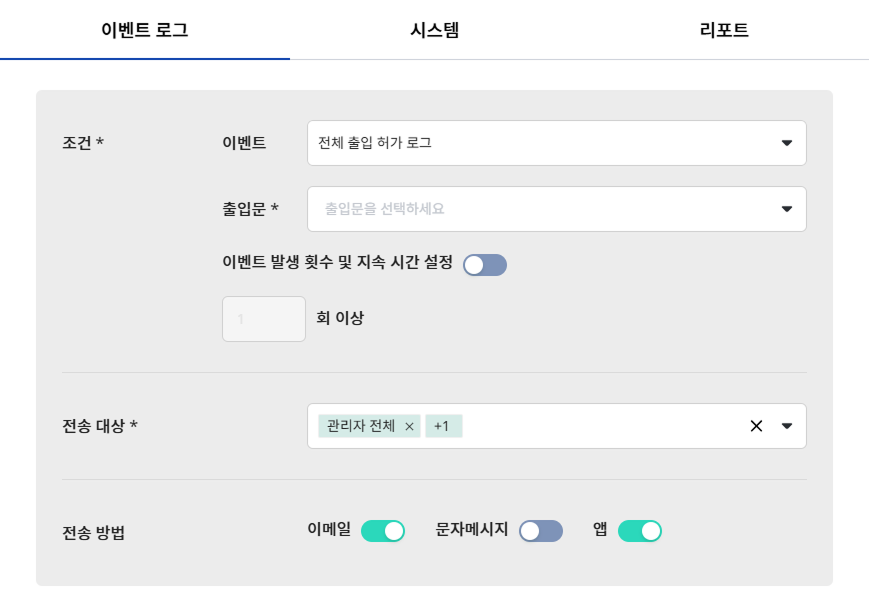
Task: Remove the 관리자 전체 tag
Action: [409, 426]
